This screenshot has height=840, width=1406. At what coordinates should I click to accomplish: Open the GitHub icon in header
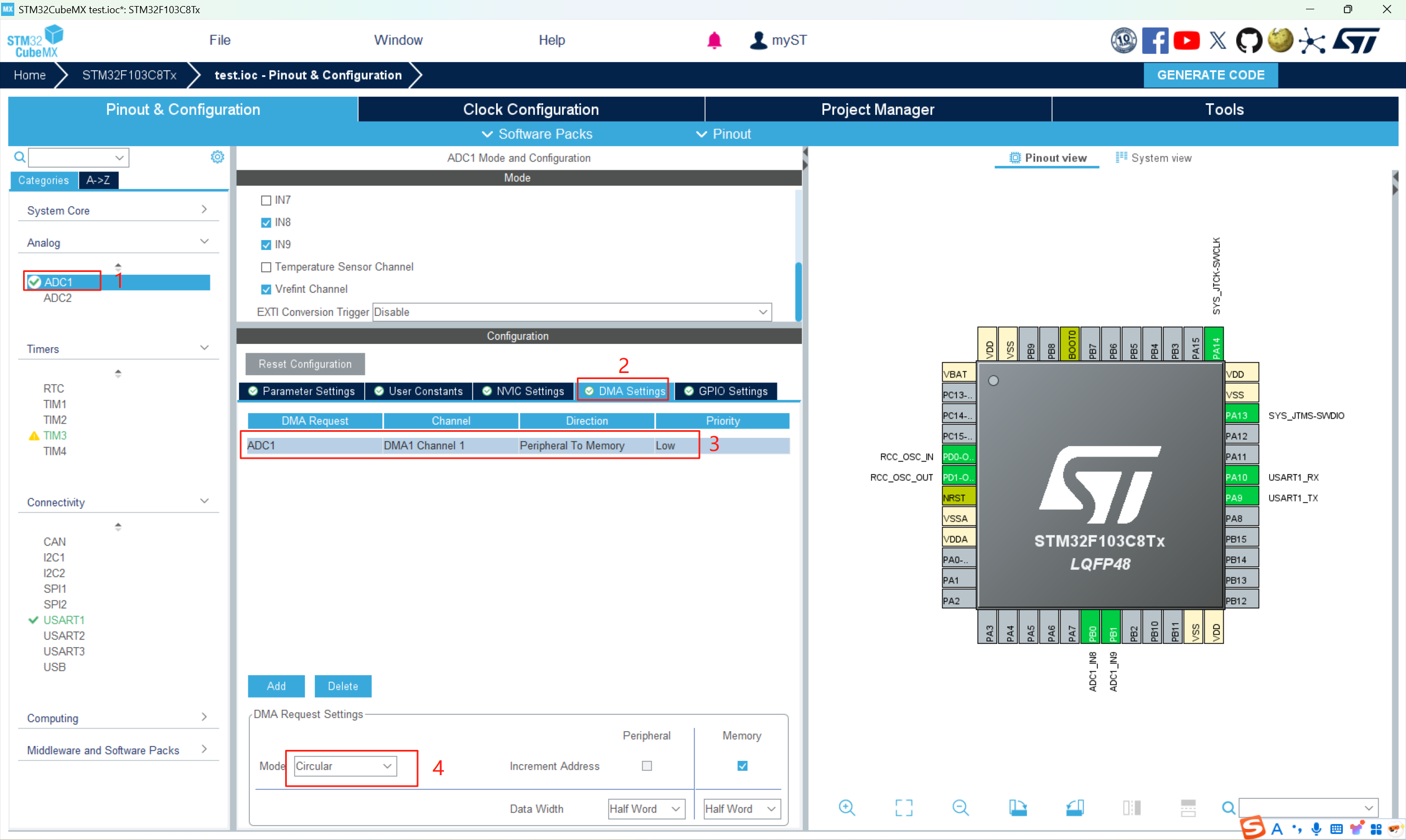1249,40
